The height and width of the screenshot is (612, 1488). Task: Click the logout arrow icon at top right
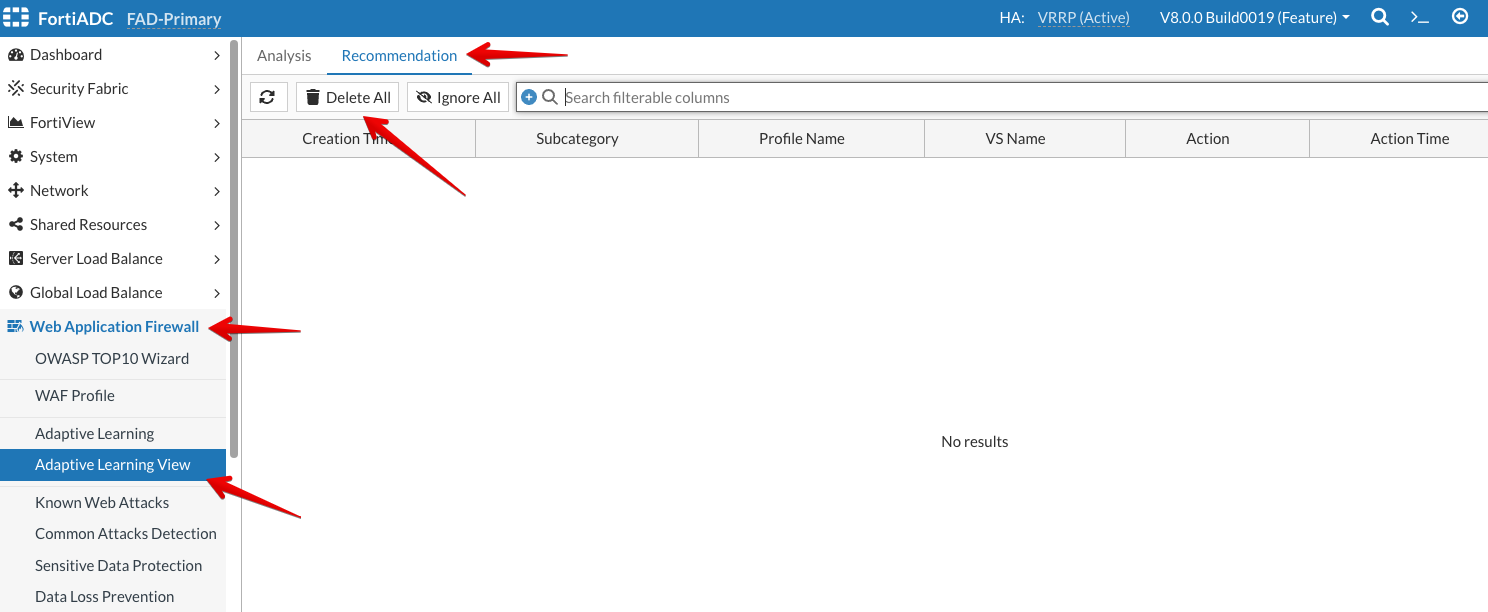pos(1460,17)
